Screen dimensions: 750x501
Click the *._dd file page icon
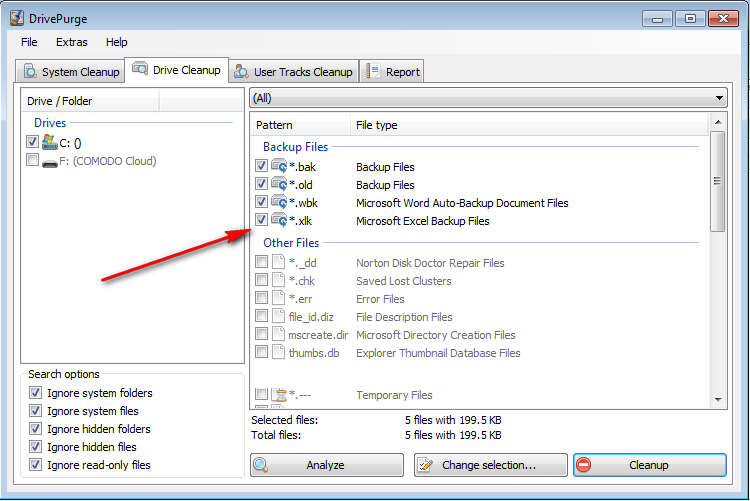[278, 262]
